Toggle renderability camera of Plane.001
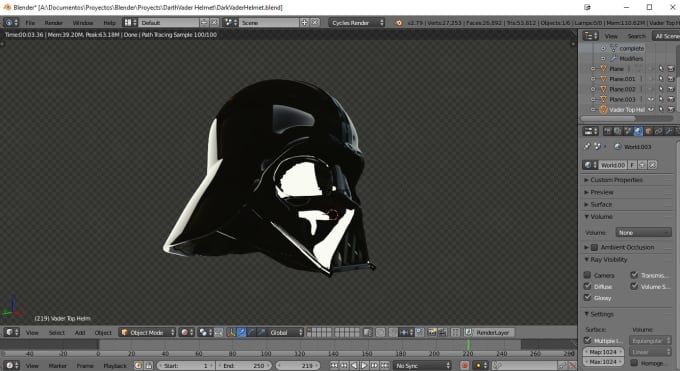 [x=671, y=79]
